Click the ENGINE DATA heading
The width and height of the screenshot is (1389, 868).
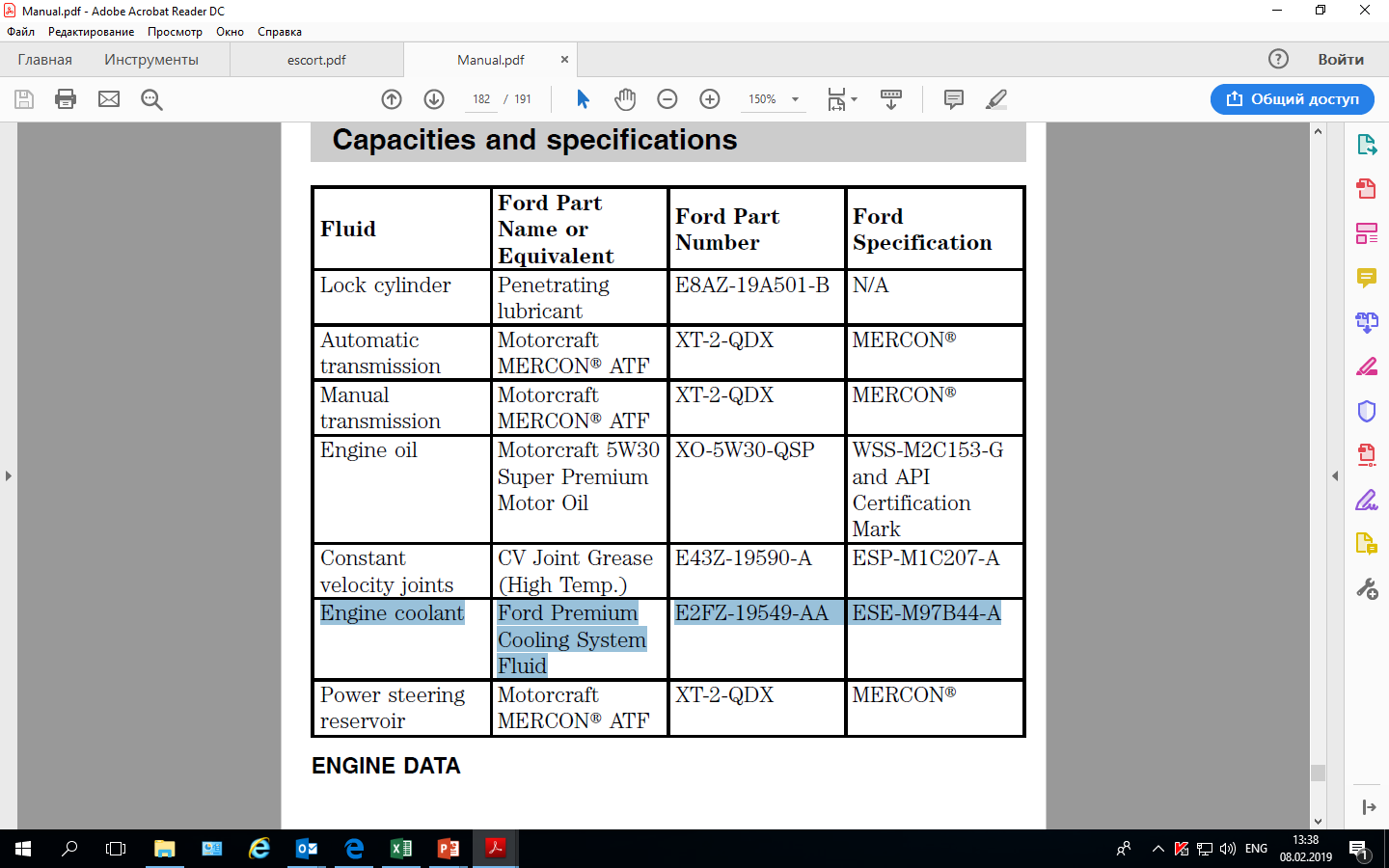[x=386, y=766]
